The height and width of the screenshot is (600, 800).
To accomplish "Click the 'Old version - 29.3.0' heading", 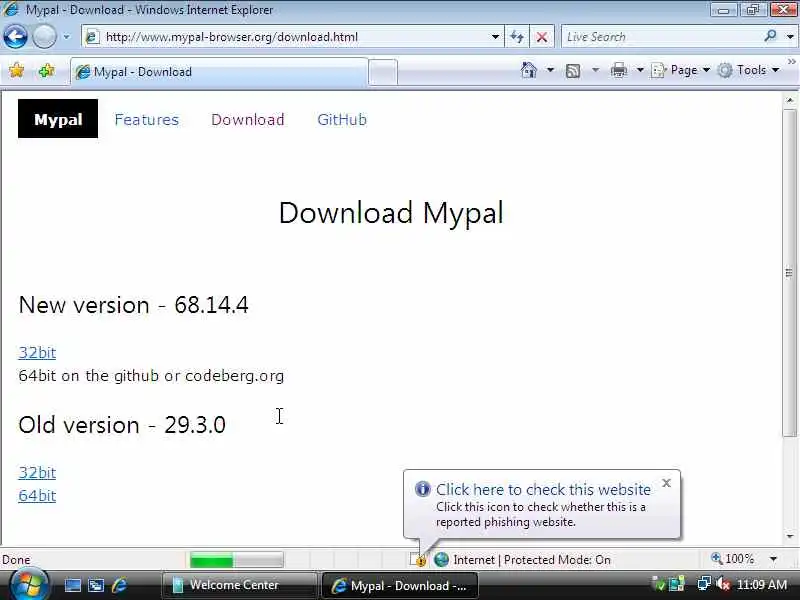I will (x=122, y=425).
